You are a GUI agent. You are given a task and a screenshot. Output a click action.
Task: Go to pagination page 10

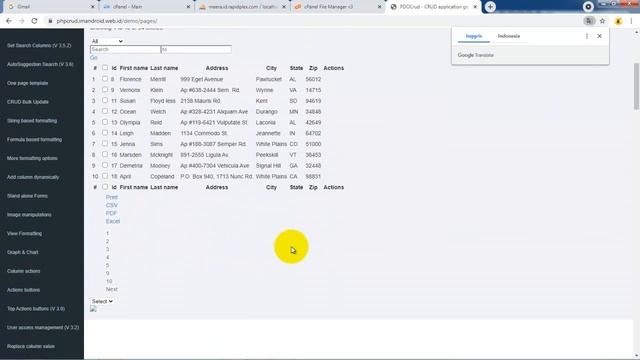point(109,281)
